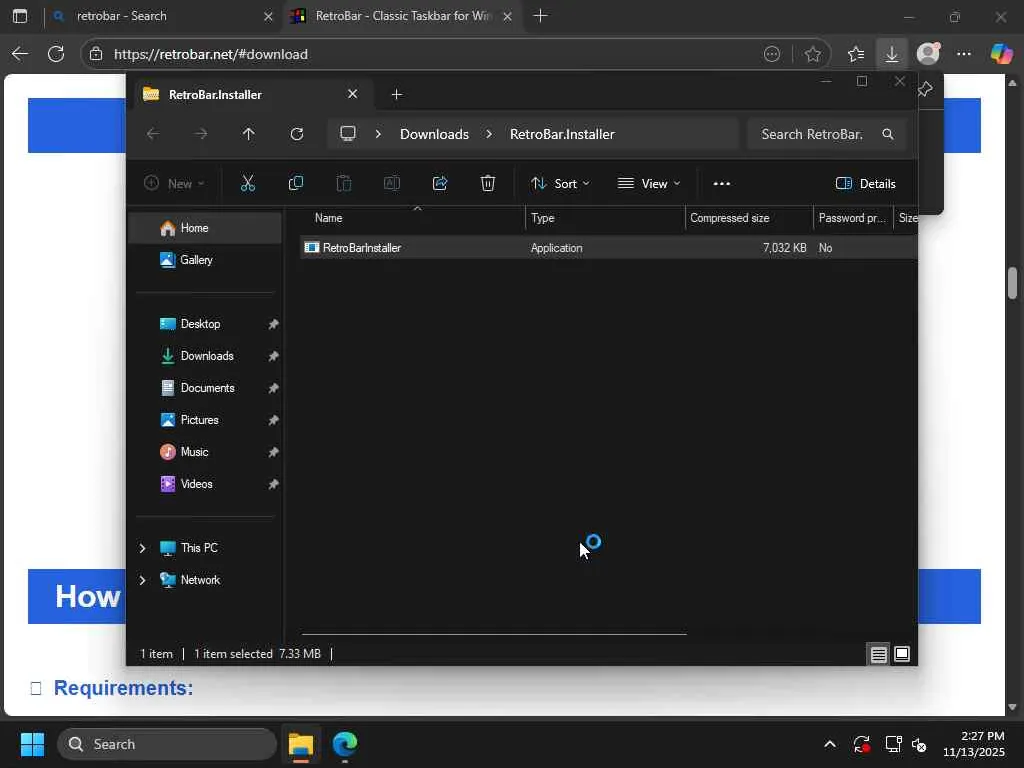1024x768 pixels.
Task: Select the RetroBar.Installer Explorer tab
Action: tap(251, 95)
